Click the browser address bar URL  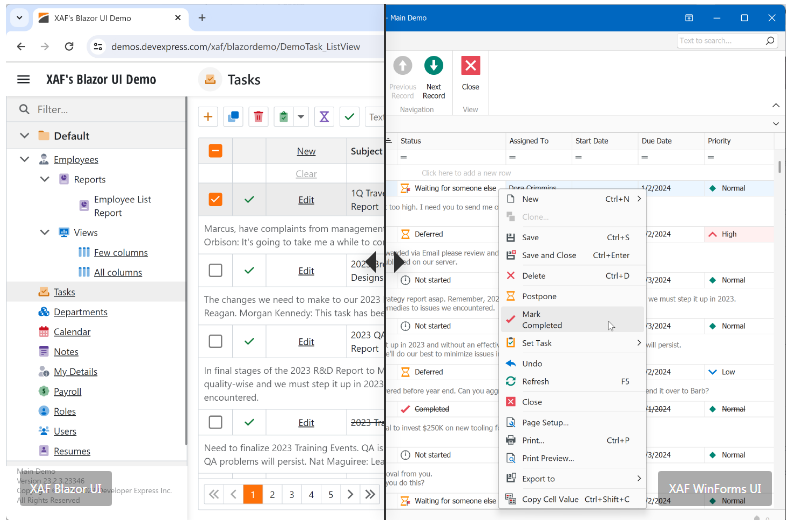tap(236, 46)
